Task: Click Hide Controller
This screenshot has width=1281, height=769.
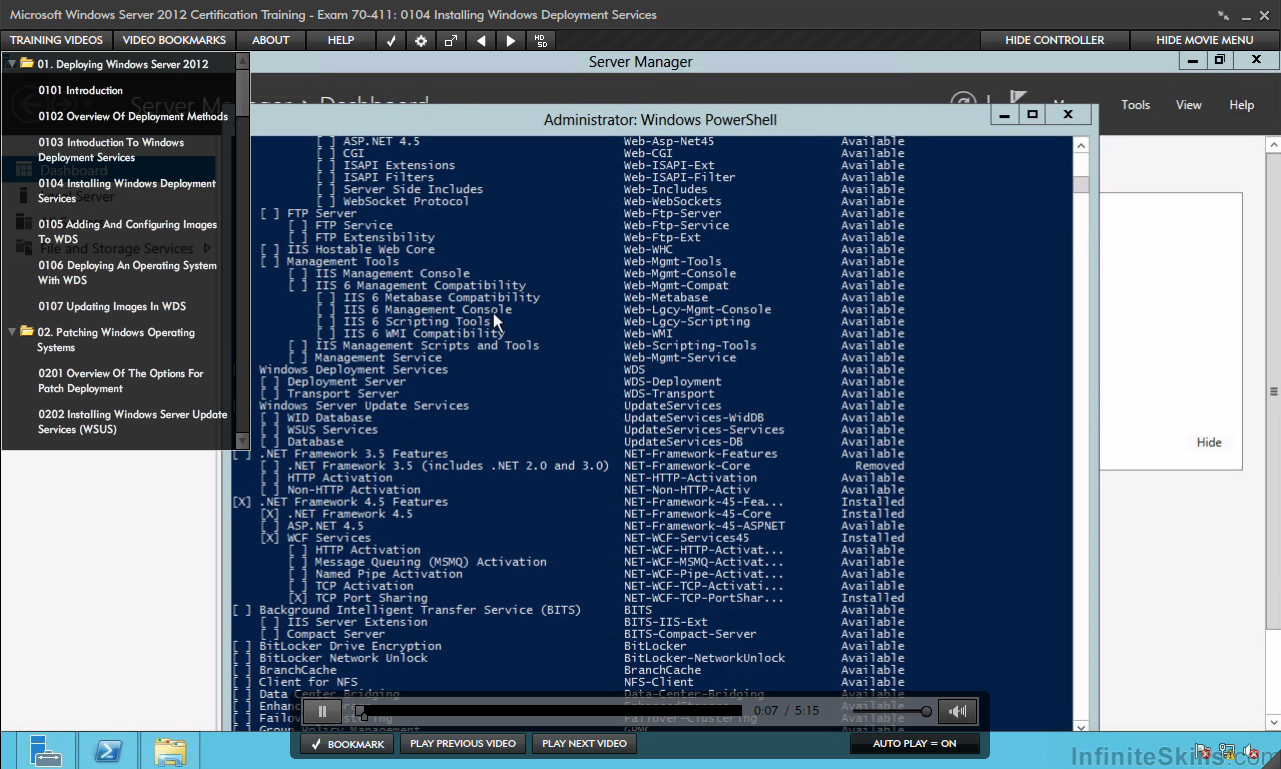Action: pyautogui.click(x=1055, y=40)
